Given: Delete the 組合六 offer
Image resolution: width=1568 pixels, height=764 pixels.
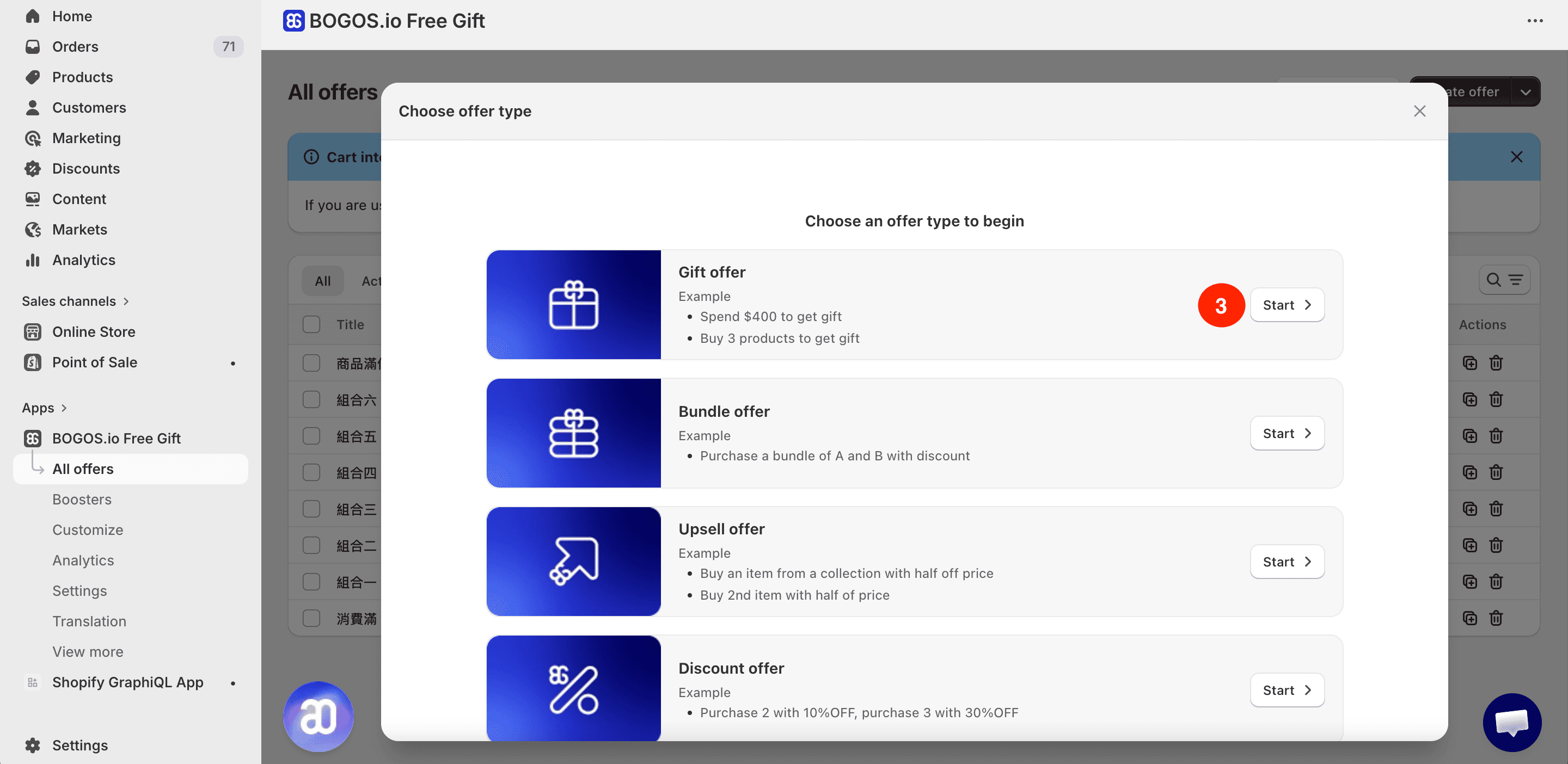Looking at the screenshot, I should coord(1496,399).
